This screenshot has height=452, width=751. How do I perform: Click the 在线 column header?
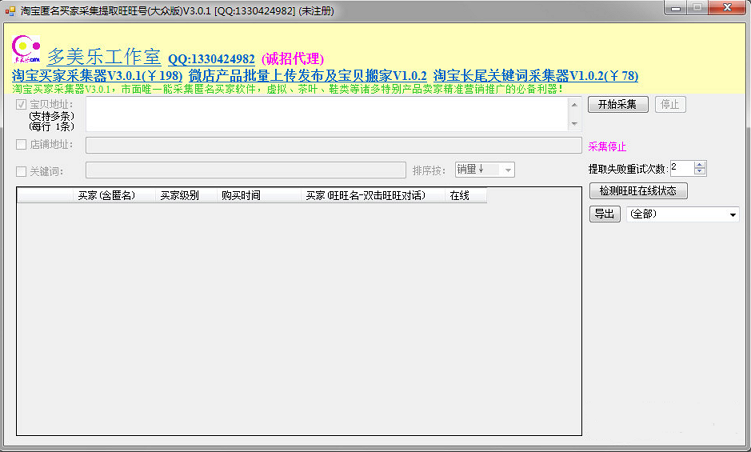coord(466,195)
